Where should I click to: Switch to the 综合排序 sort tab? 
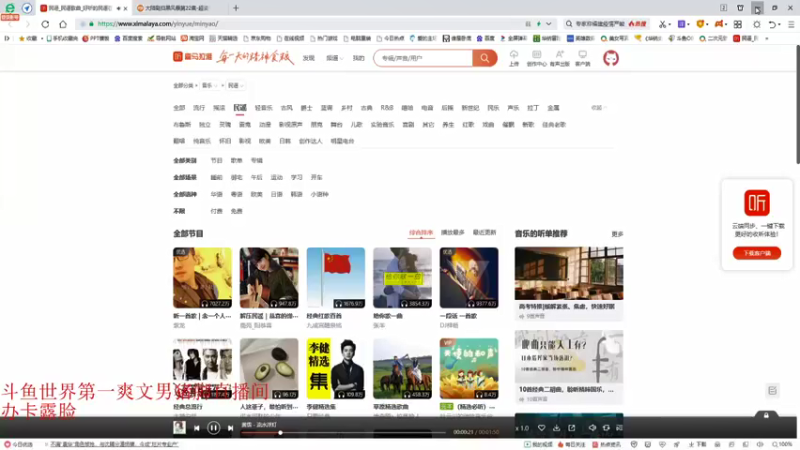[x=420, y=233]
